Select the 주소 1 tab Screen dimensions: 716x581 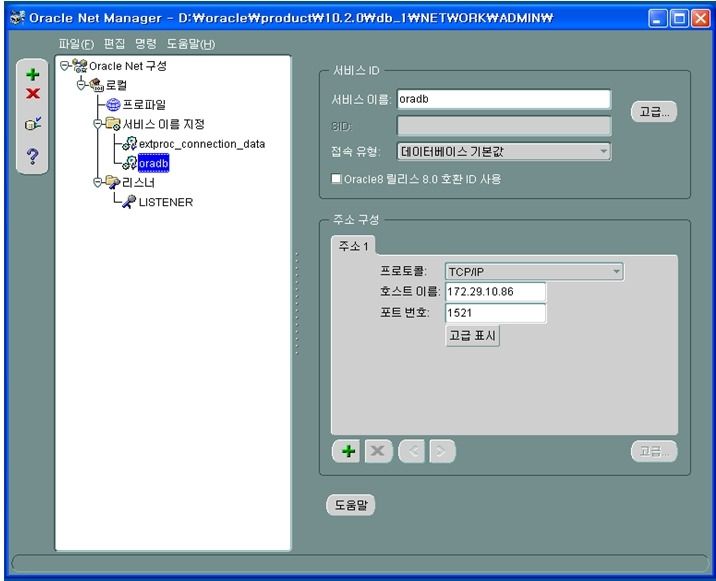click(x=353, y=246)
